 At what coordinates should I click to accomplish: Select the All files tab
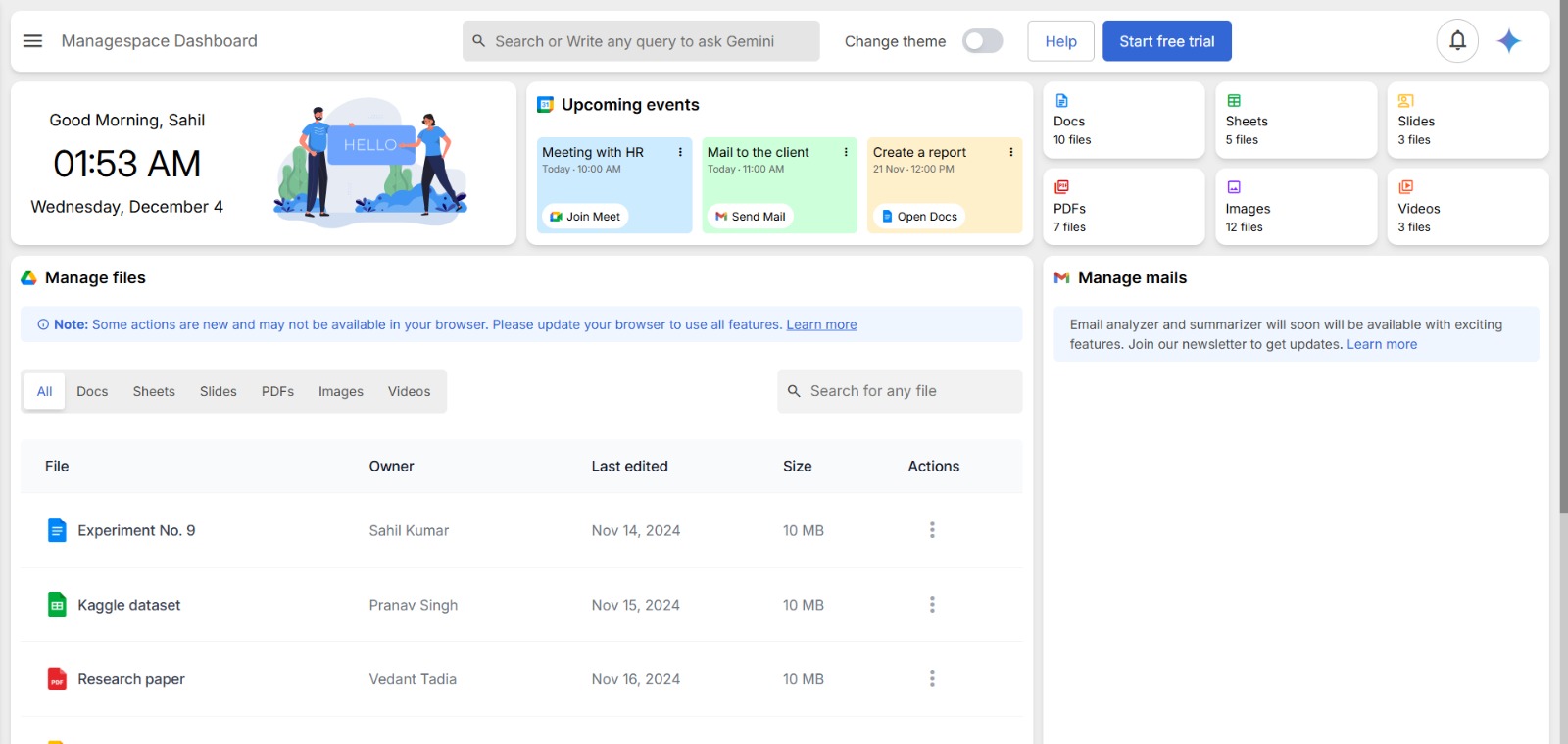pos(44,391)
